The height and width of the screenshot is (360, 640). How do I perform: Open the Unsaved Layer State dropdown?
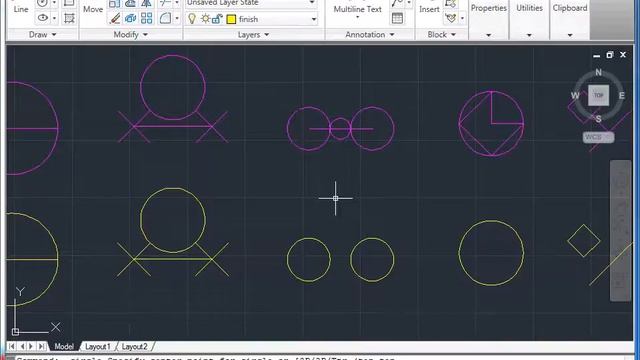(312, 3)
